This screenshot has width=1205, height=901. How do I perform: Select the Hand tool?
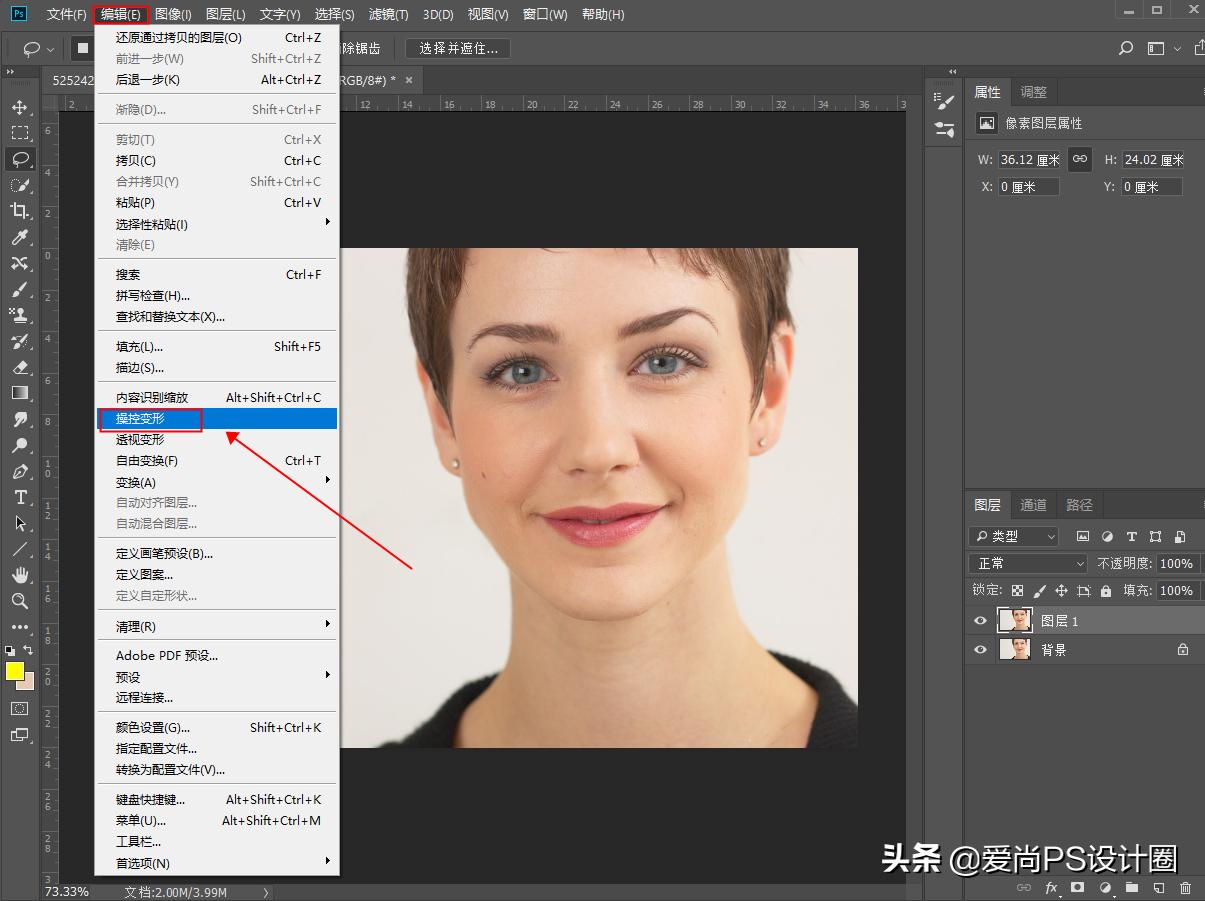click(19, 575)
